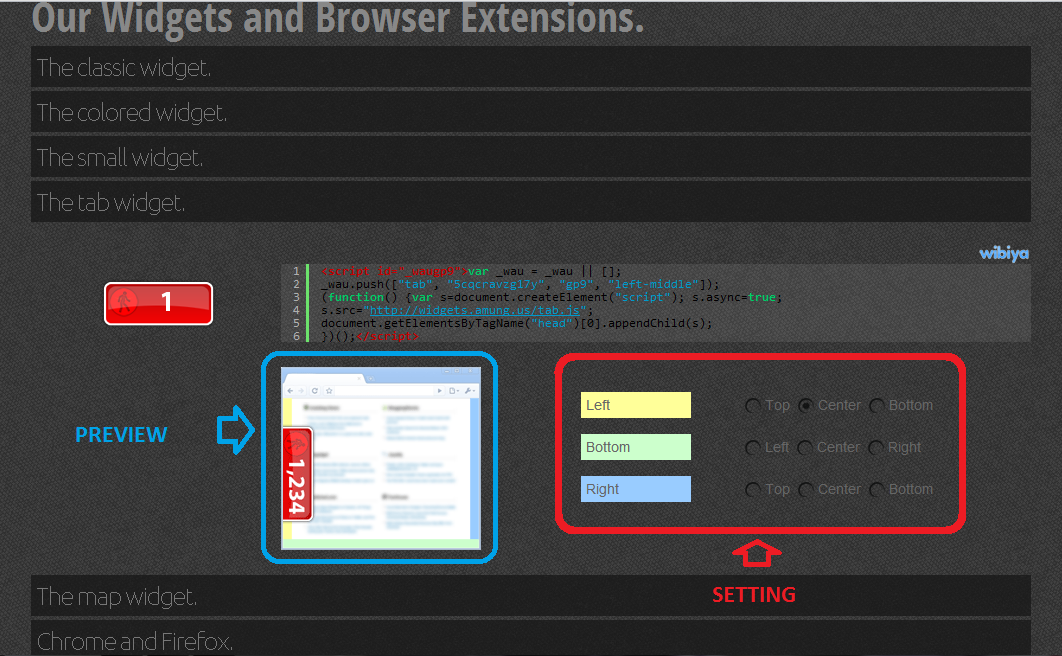
Task: Click the 'Our Widgets and Browser Extensions.' heading
Action: (x=337, y=18)
